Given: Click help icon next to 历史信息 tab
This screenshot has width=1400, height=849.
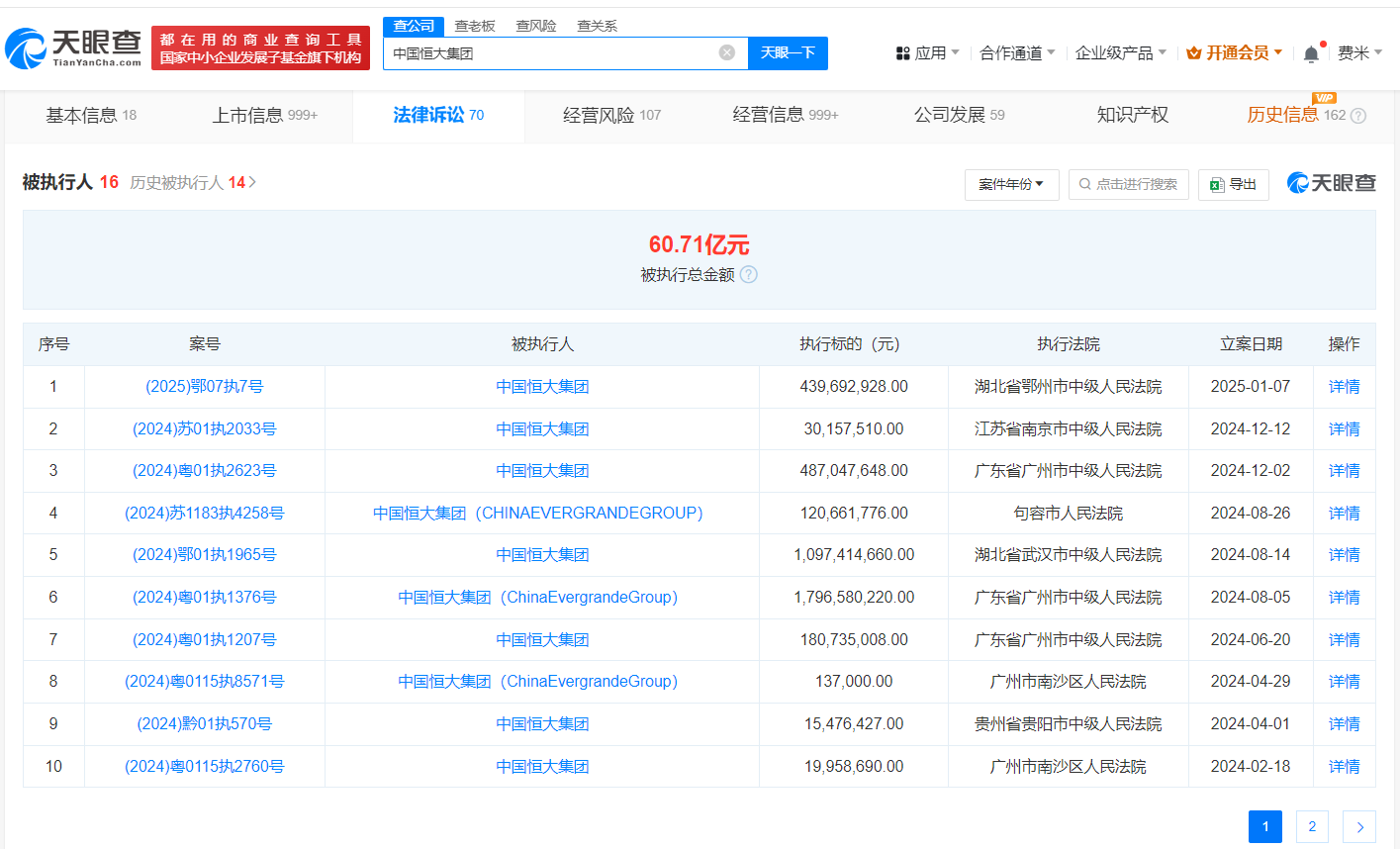Looking at the screenshot, I should click(1358, 116).
